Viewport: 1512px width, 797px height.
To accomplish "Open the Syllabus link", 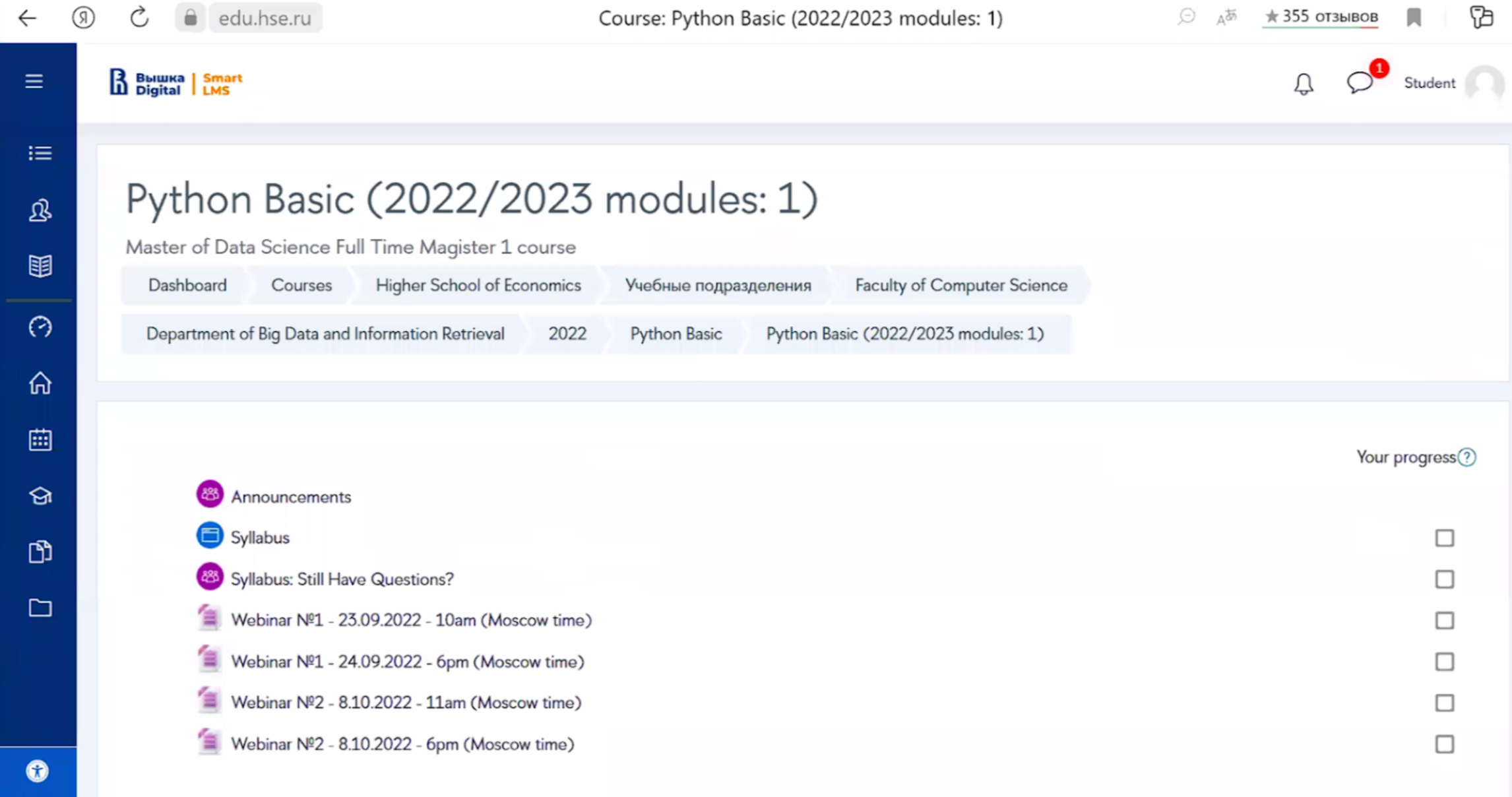I will [x=260, y=538].
